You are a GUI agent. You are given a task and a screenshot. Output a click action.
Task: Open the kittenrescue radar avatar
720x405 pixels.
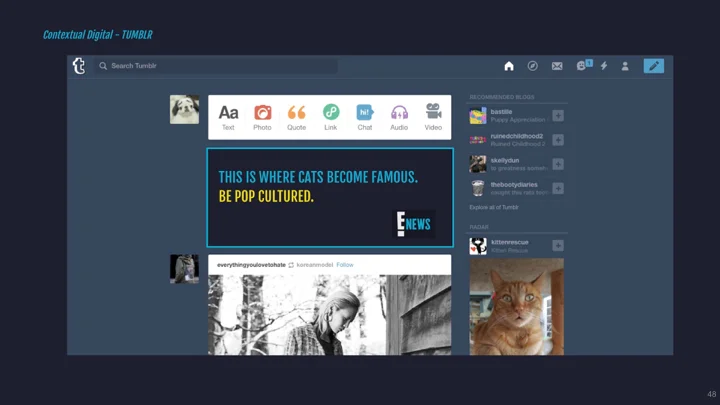[478, 246]
